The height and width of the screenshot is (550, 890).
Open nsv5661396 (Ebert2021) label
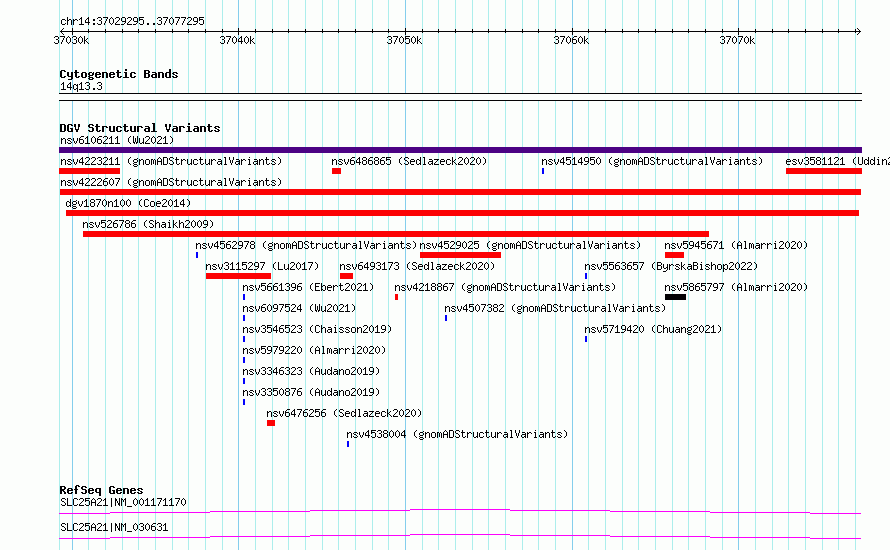click(x=308, y=287)
